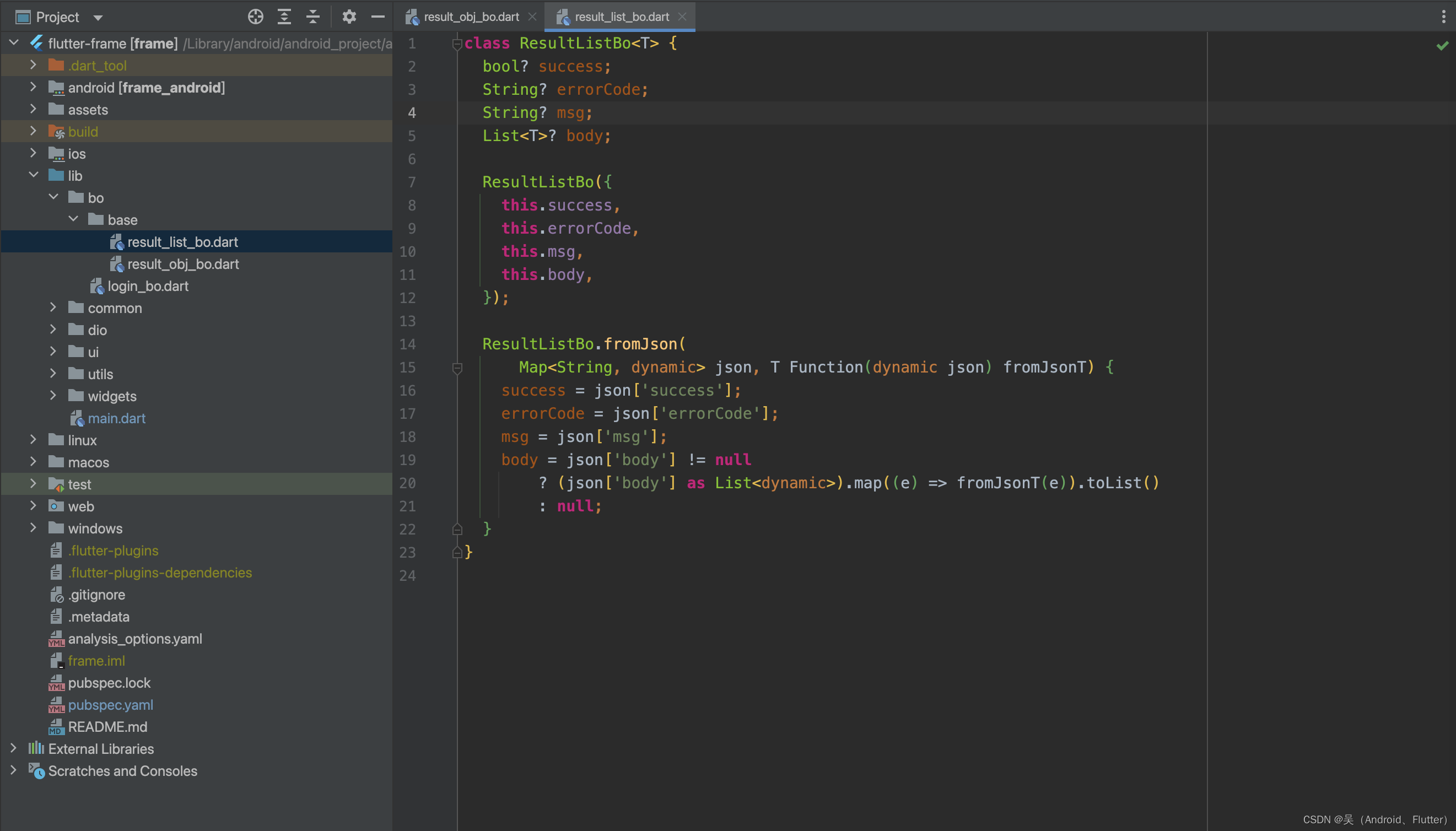The image size is (1456, 831).
Task: Open pubspec.yaml file
Action: (x=110, y=705)
